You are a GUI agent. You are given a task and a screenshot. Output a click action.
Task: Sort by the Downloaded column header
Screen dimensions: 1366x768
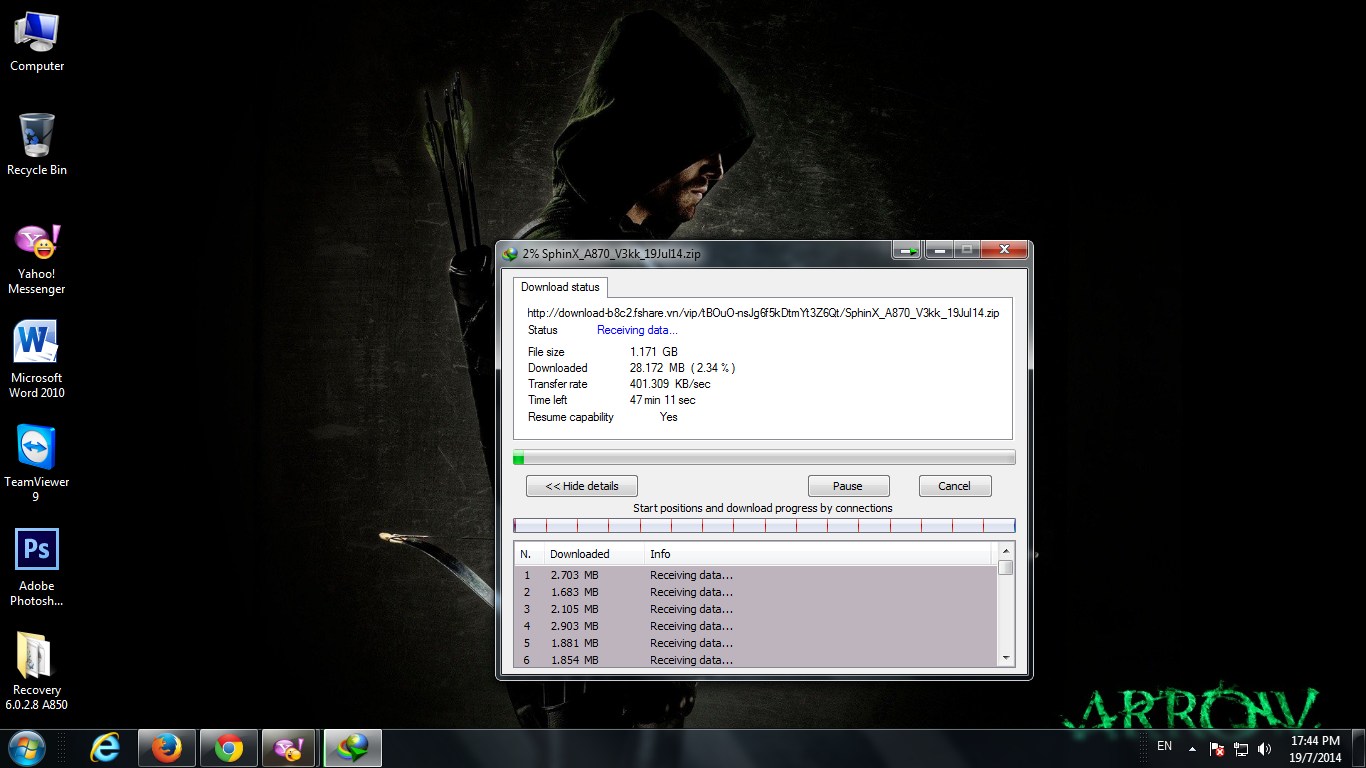[594, 554]
